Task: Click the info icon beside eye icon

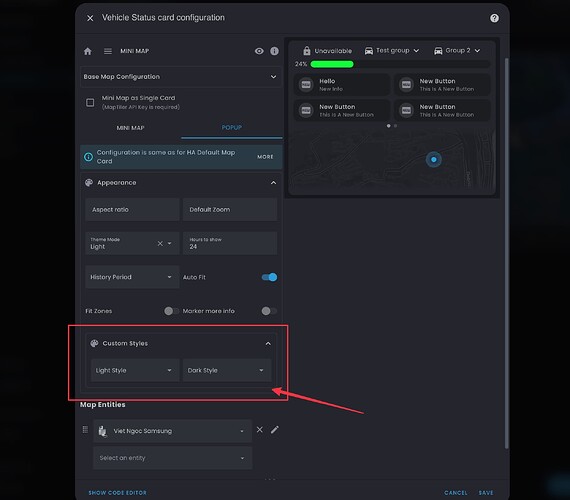Action: 274,51
